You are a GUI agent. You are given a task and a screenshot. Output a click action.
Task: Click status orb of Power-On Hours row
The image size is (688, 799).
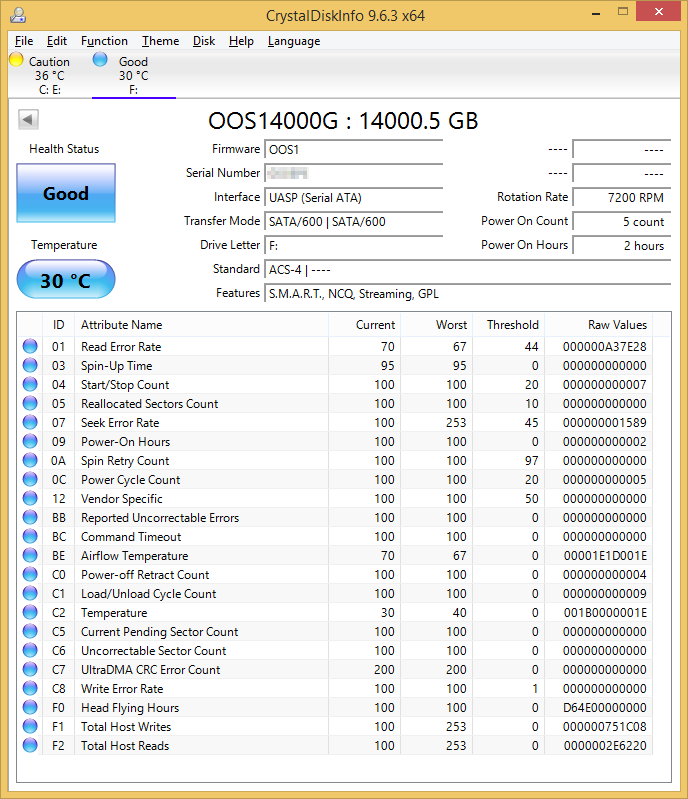click(x=30, y=441)
